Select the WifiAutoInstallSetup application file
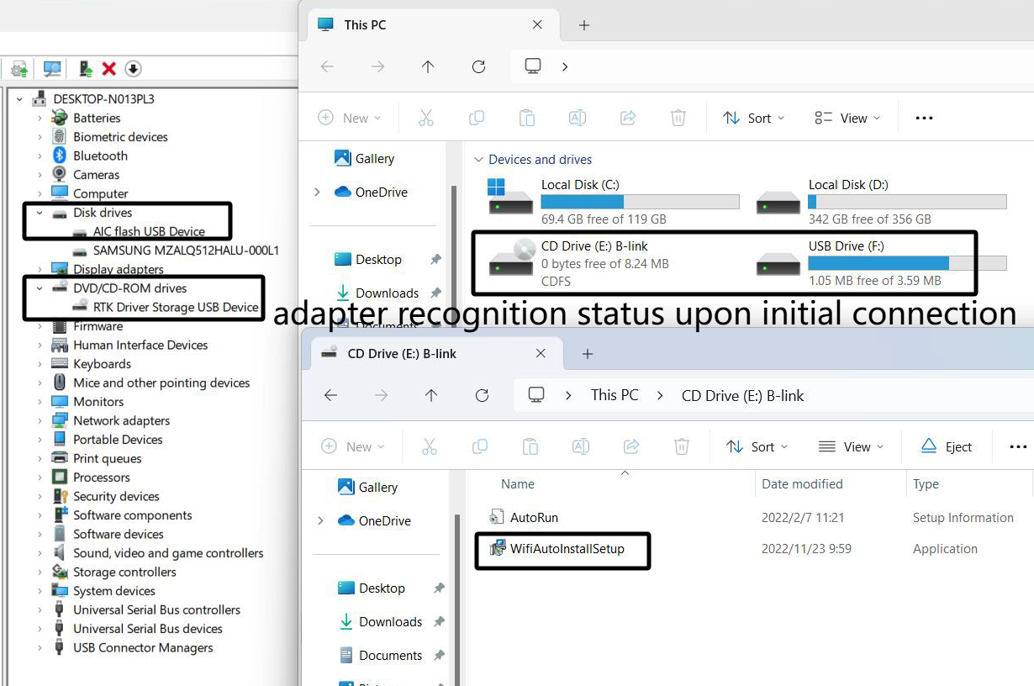1034x686 pixels. point(557,549)
